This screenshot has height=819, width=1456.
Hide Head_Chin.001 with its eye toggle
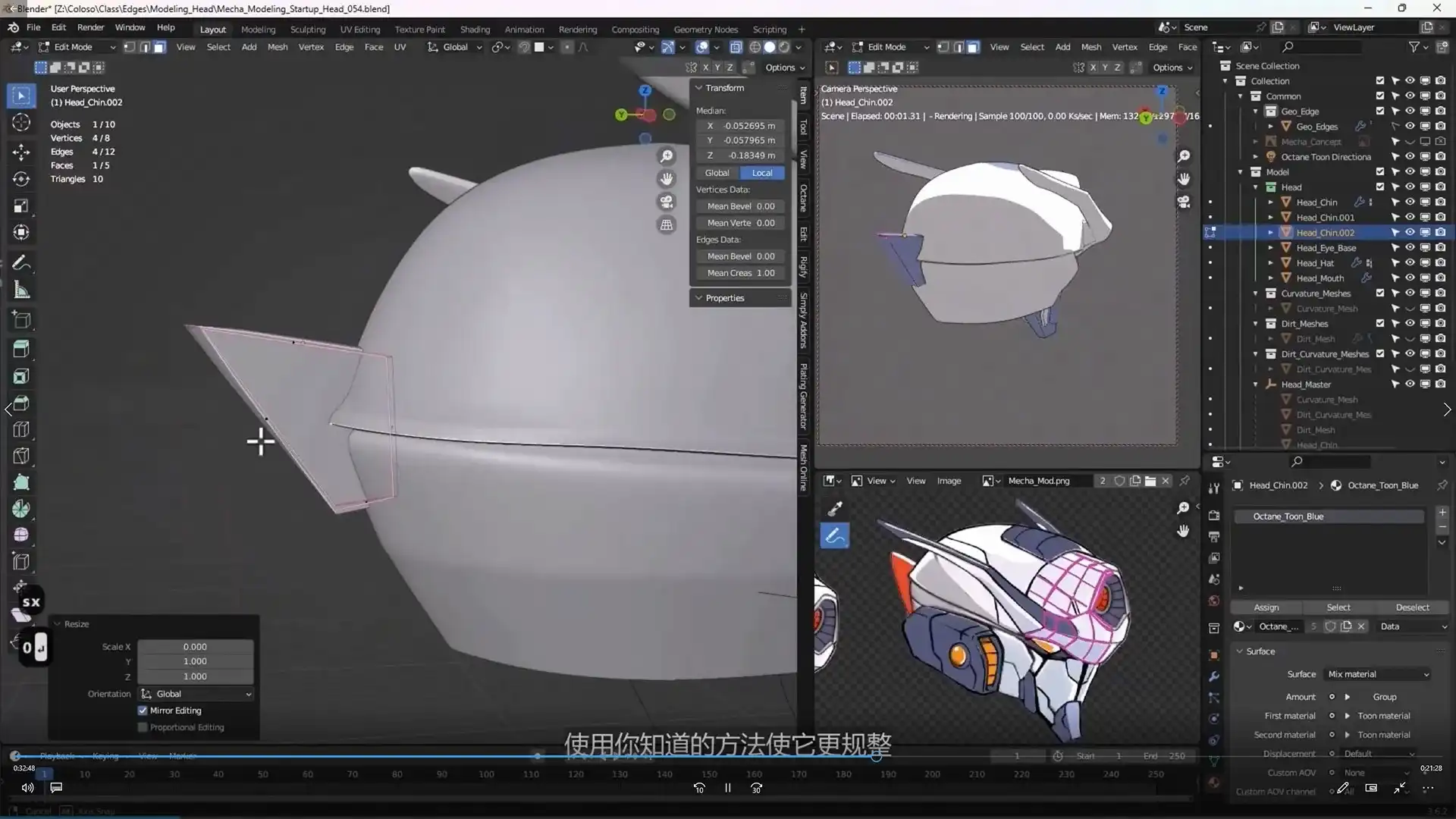tap(1410, 217)
